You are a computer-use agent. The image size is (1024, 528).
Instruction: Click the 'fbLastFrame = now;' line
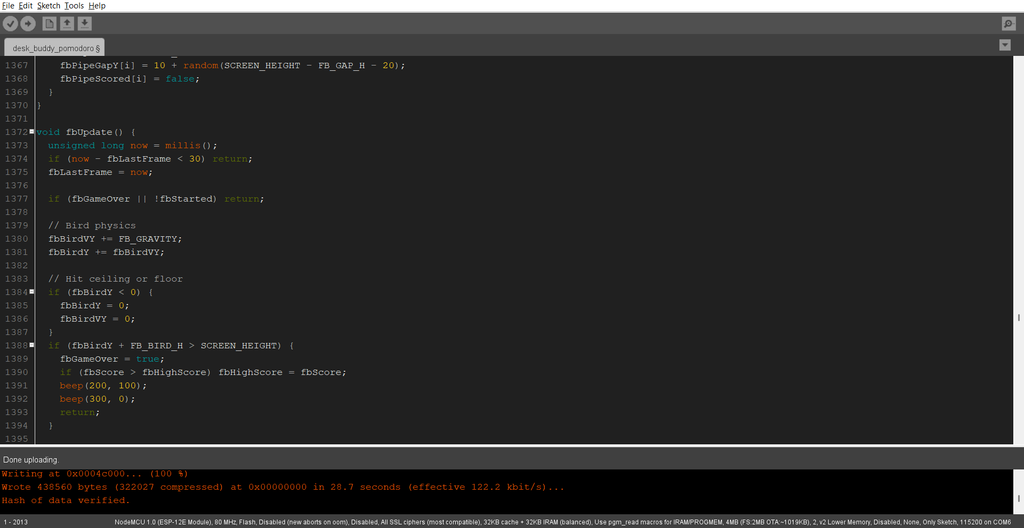[x=100, y=172]
